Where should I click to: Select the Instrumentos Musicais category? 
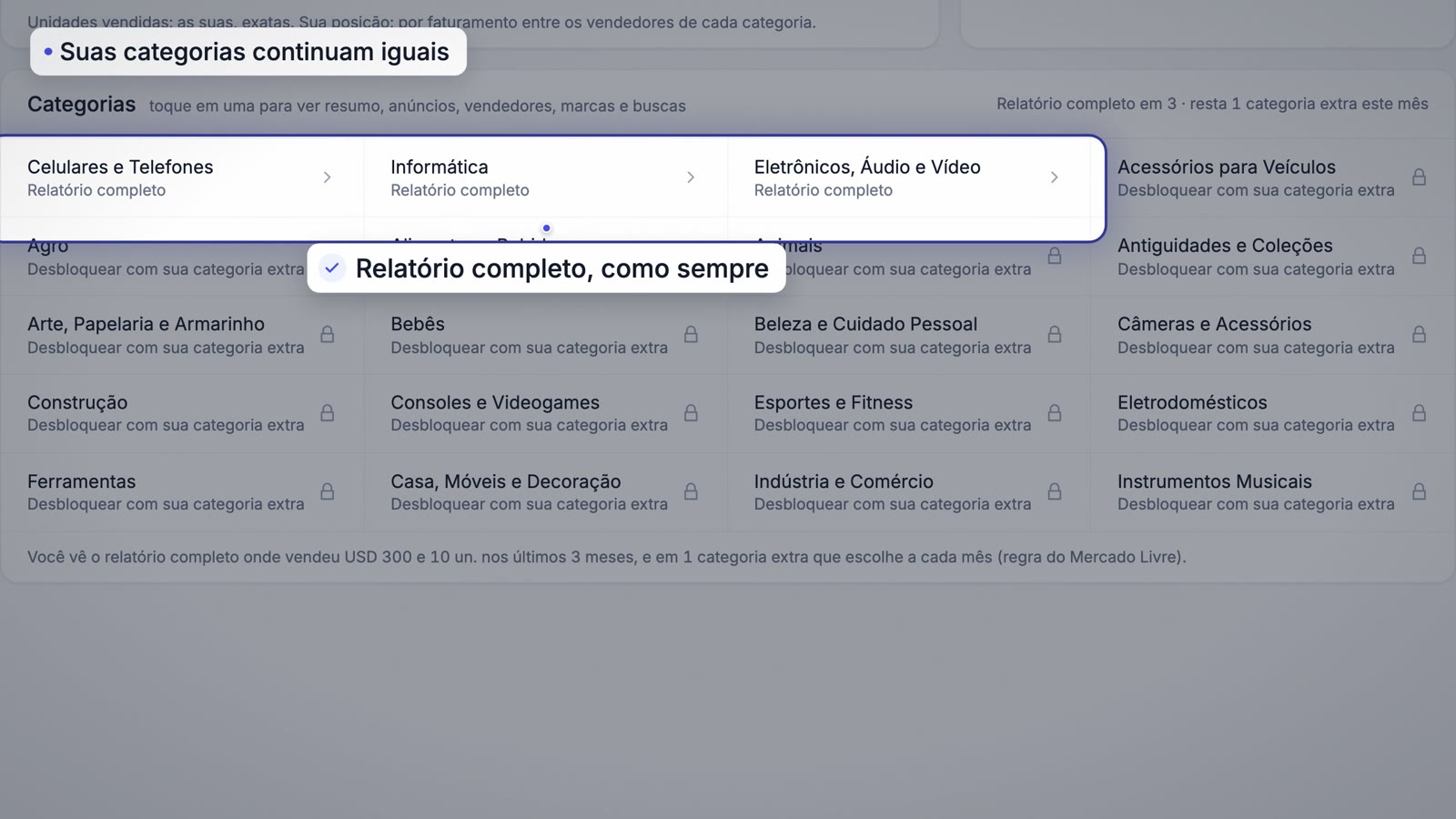click(x=1273, y=492)
